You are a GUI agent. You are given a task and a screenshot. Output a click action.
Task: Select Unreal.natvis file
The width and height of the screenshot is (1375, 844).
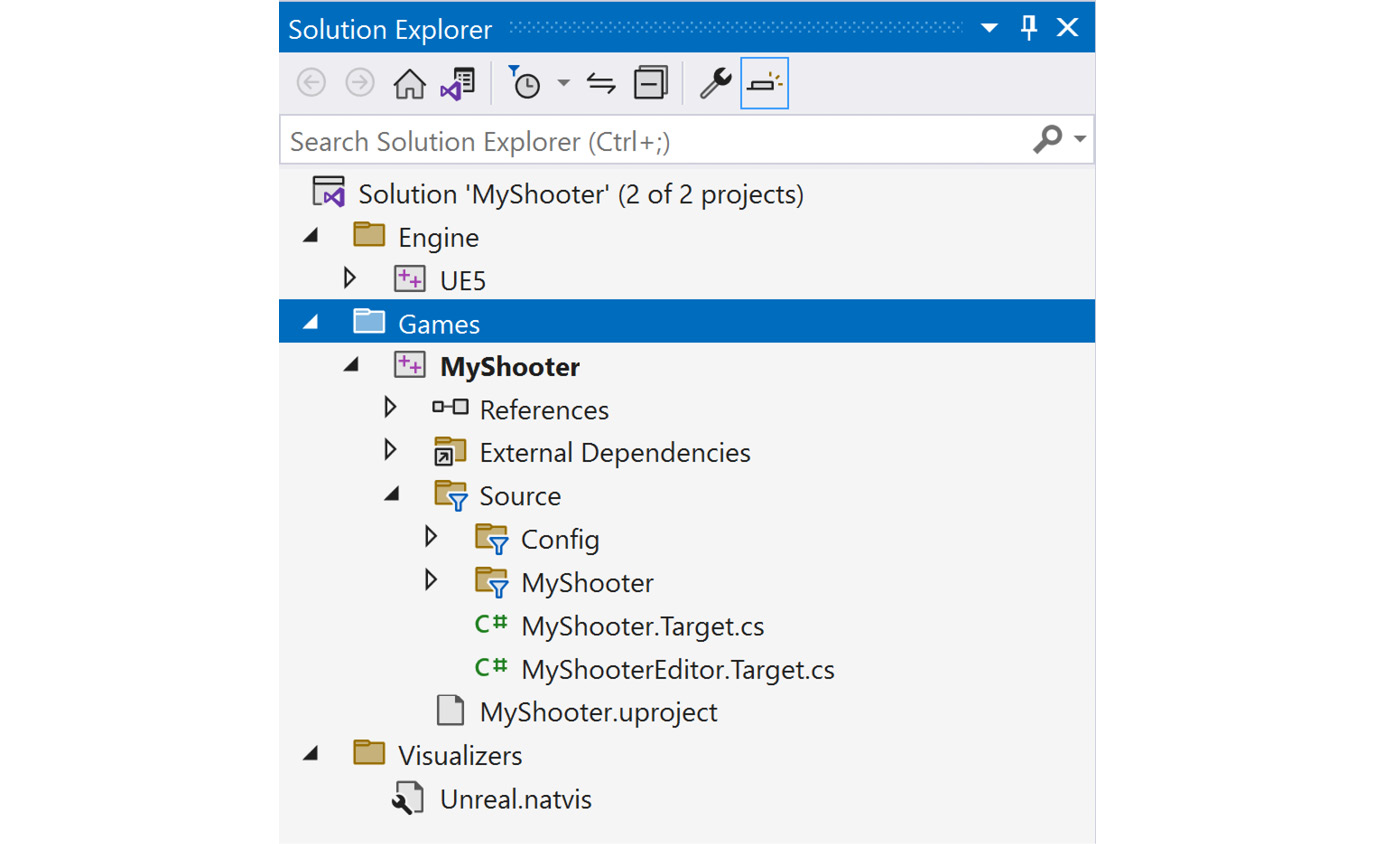516,800
